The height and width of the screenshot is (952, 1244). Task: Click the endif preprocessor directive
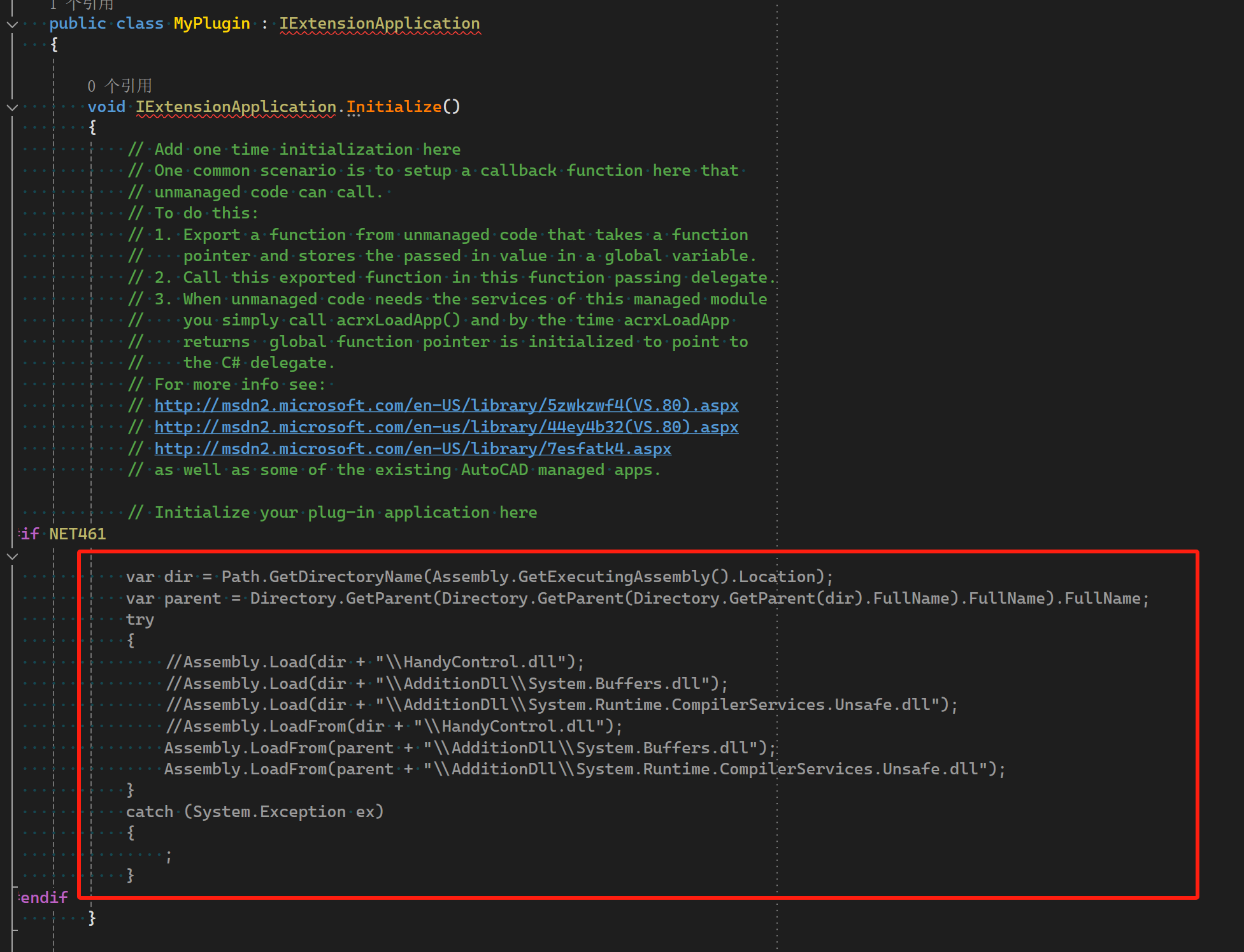click(43, 897)
